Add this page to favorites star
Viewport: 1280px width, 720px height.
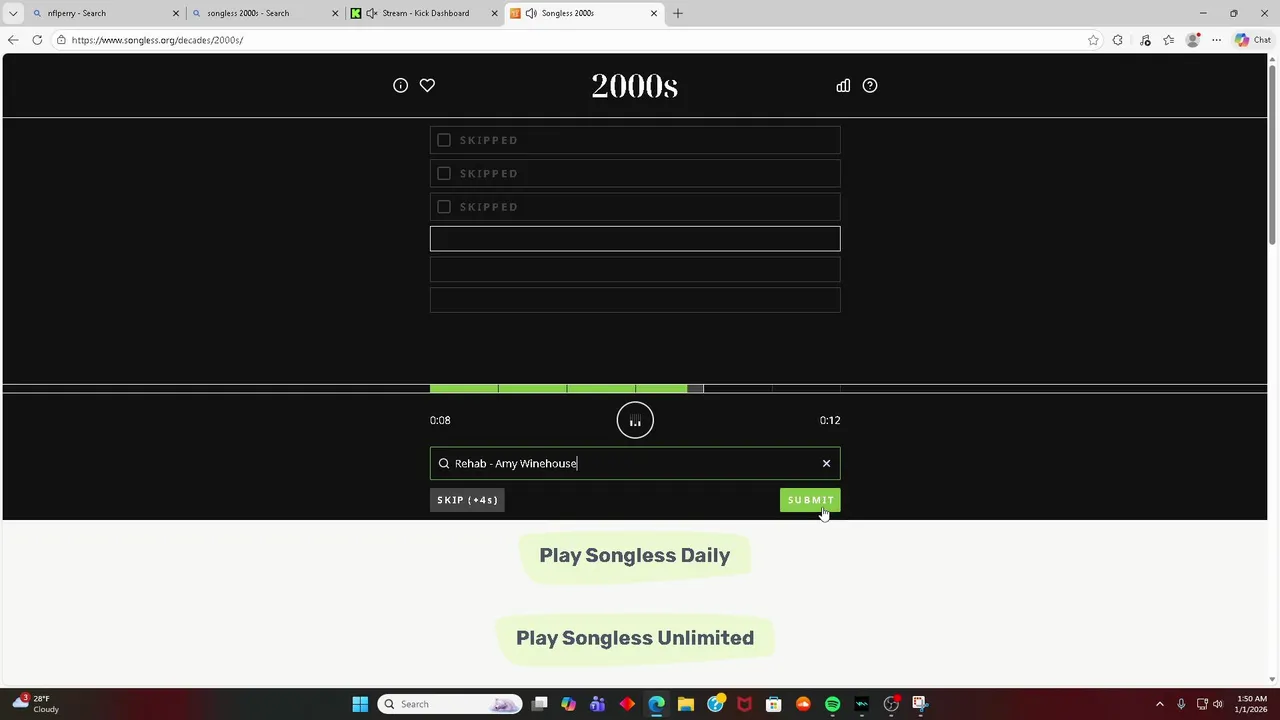[1093, 40]
